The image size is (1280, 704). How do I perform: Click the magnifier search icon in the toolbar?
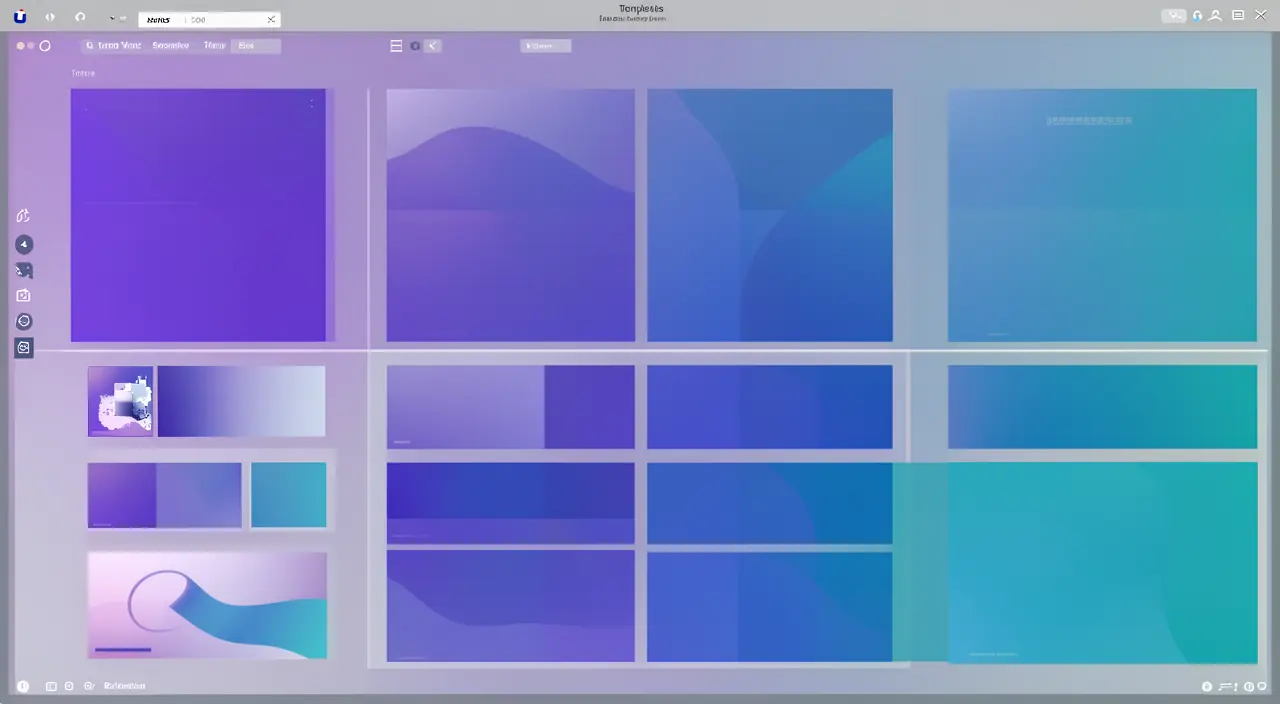point(89,46)
